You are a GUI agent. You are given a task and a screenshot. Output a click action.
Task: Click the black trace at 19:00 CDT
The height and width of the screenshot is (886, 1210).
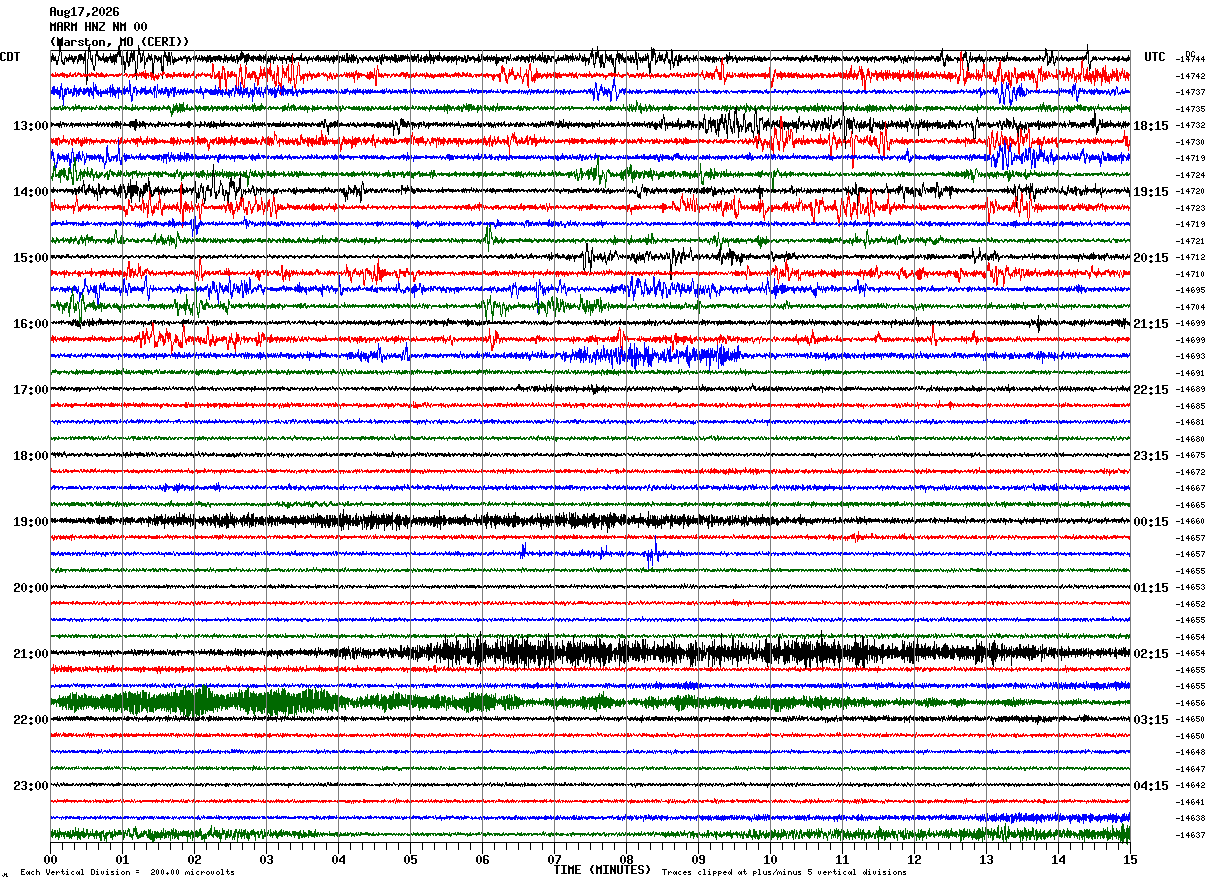click(x=590, y=521)
